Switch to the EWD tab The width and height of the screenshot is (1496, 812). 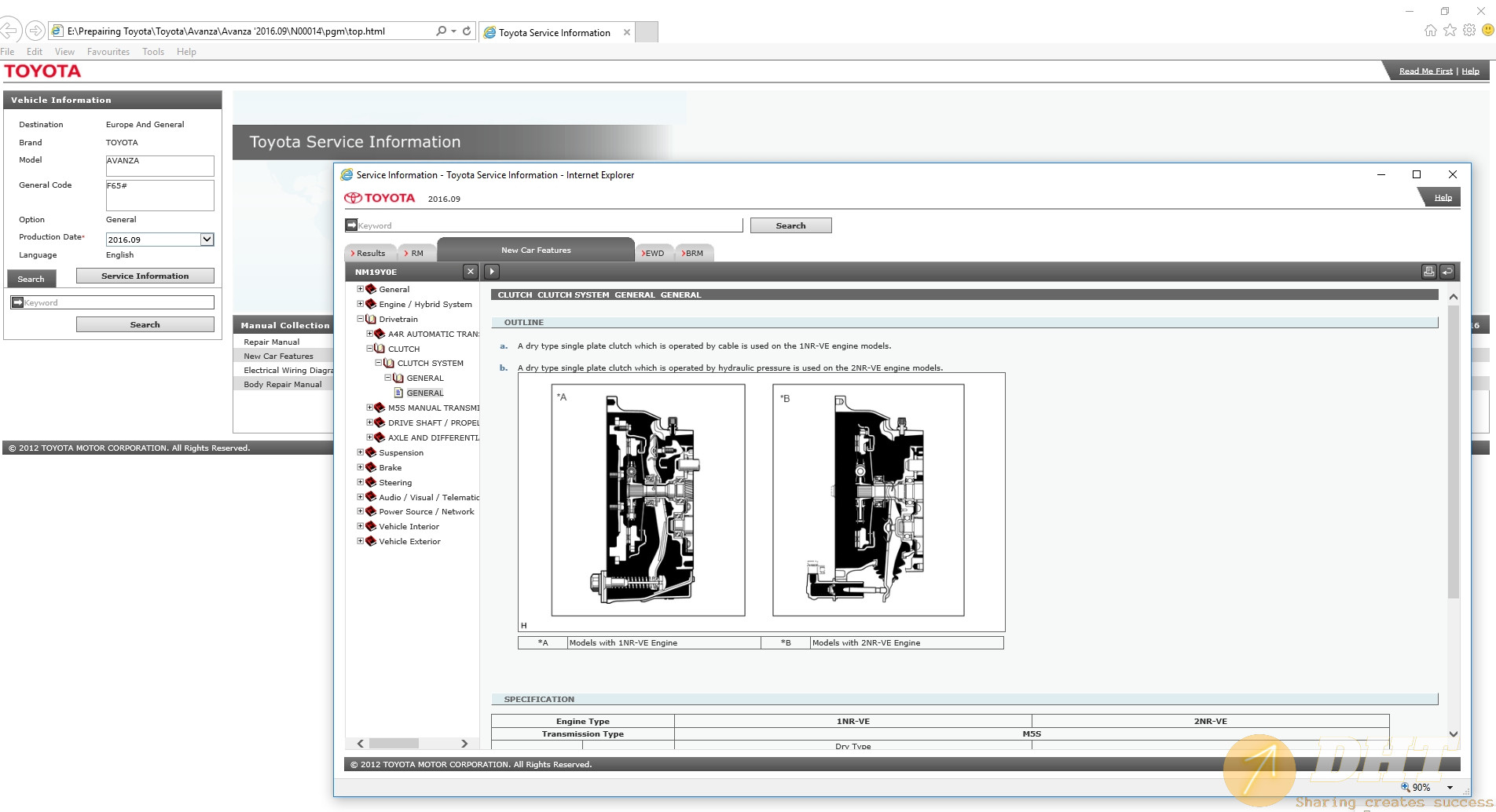click(654, 253)
